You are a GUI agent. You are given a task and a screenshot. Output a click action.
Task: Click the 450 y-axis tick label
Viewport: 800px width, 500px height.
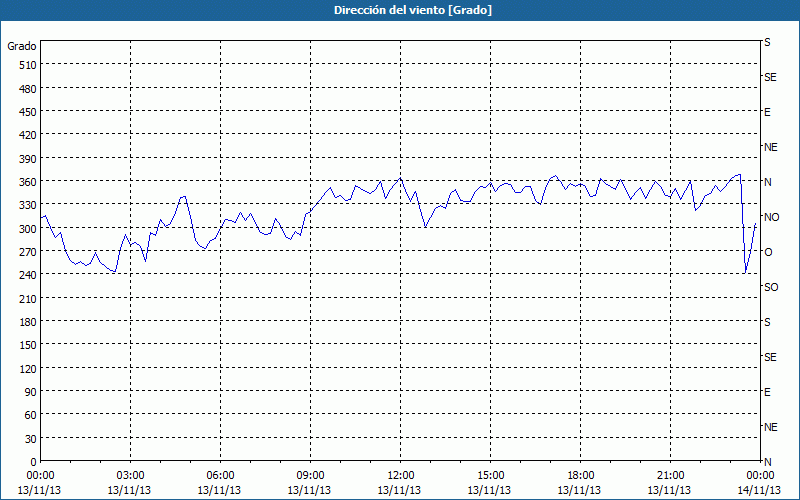coord(28,112)
